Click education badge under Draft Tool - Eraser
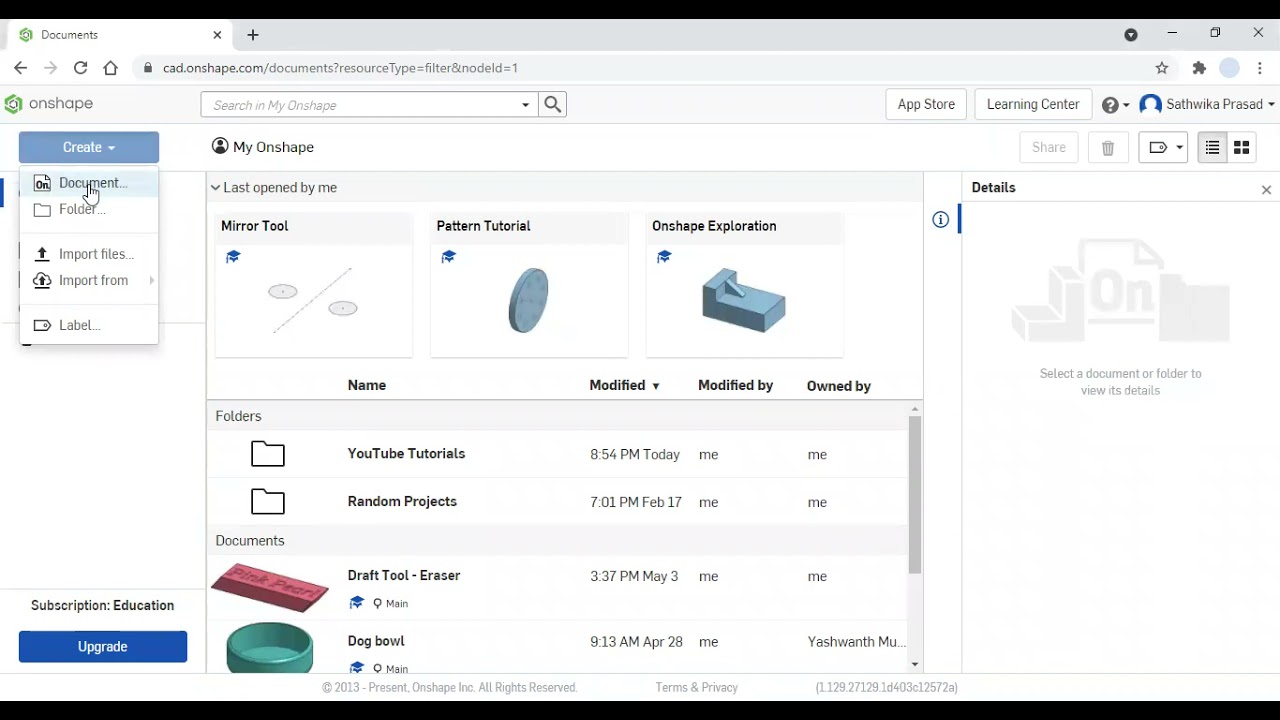 pyautogui.click(x=356, y=603)
